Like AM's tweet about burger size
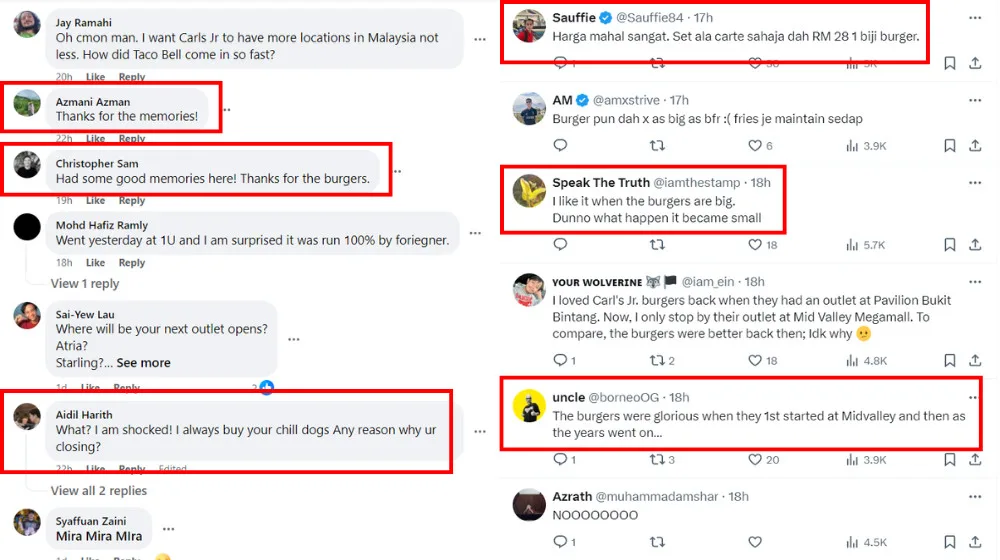The height and width of the screenshot is (560, 1000). [x=755, y=146]
